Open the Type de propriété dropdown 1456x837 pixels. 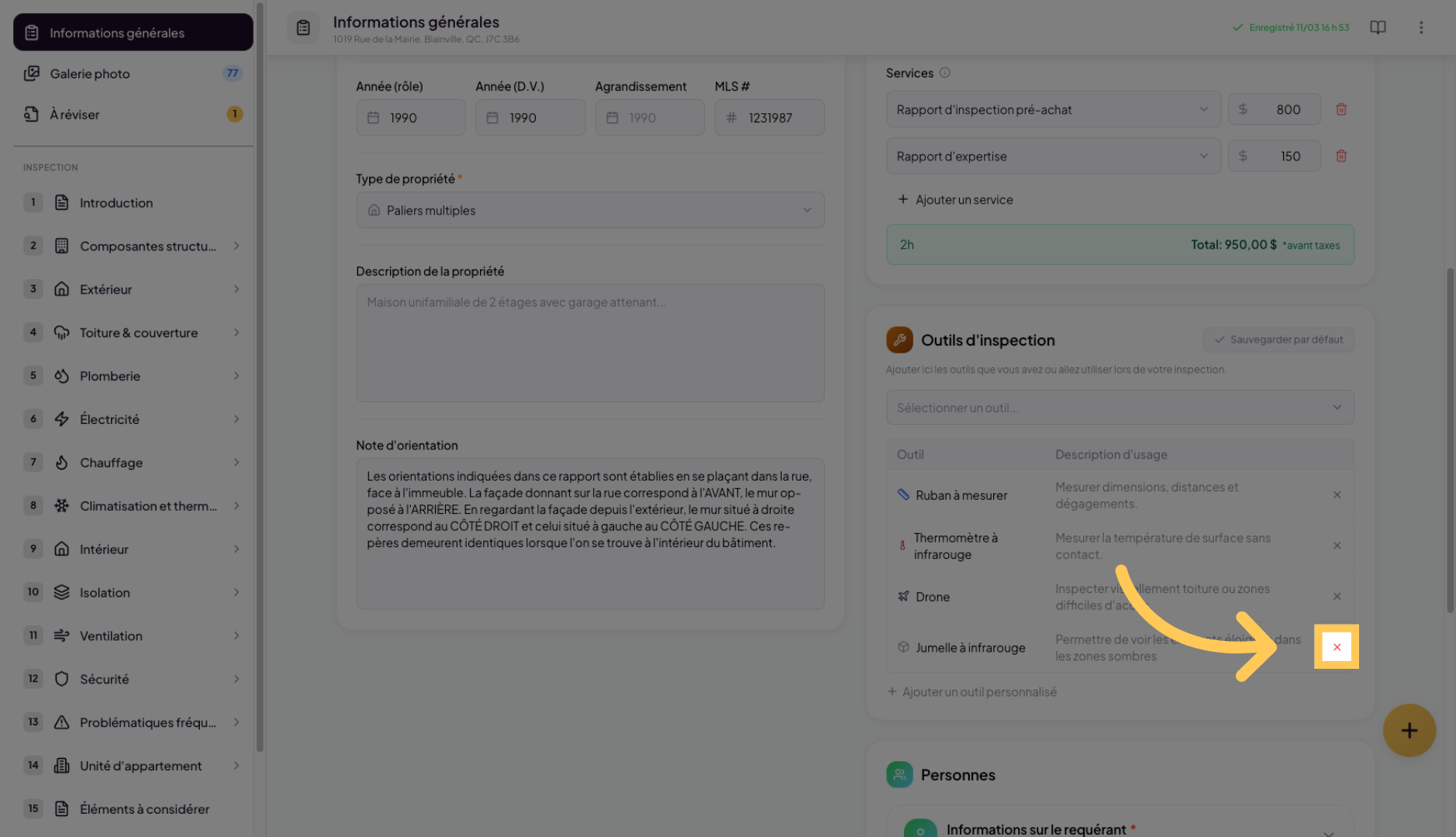589,210
